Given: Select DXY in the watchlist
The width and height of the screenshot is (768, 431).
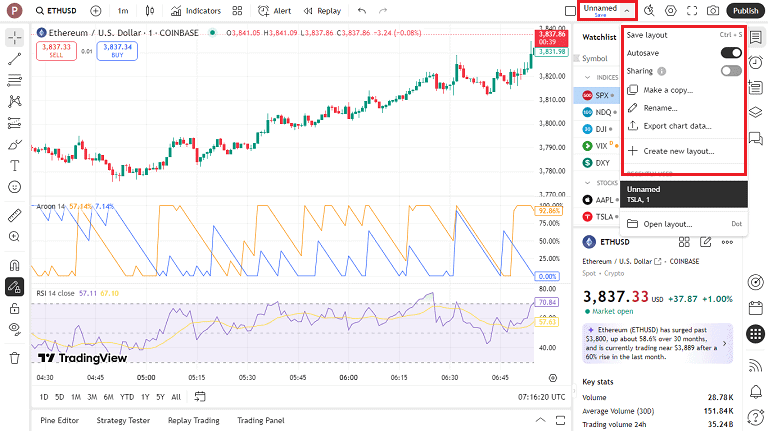Looking at the screenshot, I should tap(597, 163).
